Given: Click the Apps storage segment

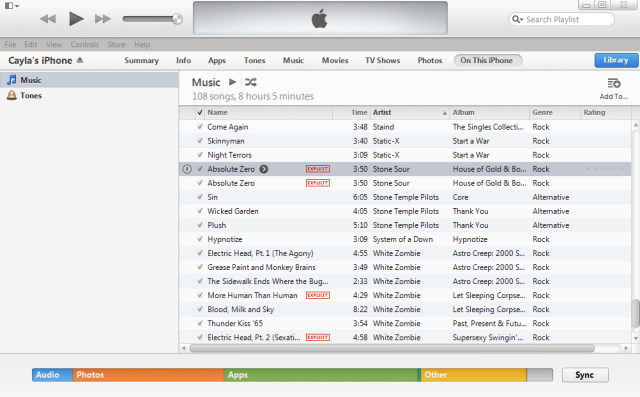Looking at the screenshot, I should (322, 375).
